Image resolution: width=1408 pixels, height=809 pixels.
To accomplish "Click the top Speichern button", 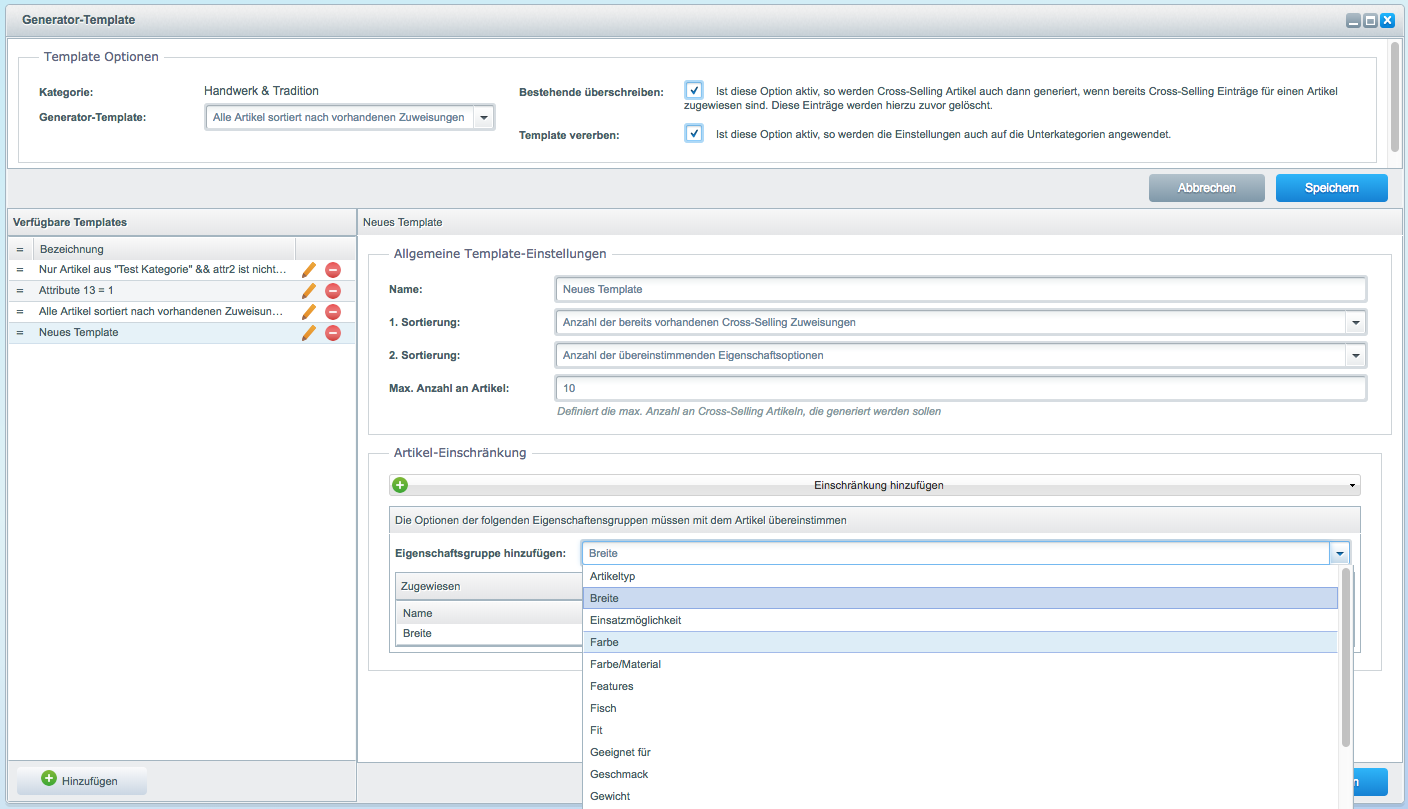I will (1331, 188).
